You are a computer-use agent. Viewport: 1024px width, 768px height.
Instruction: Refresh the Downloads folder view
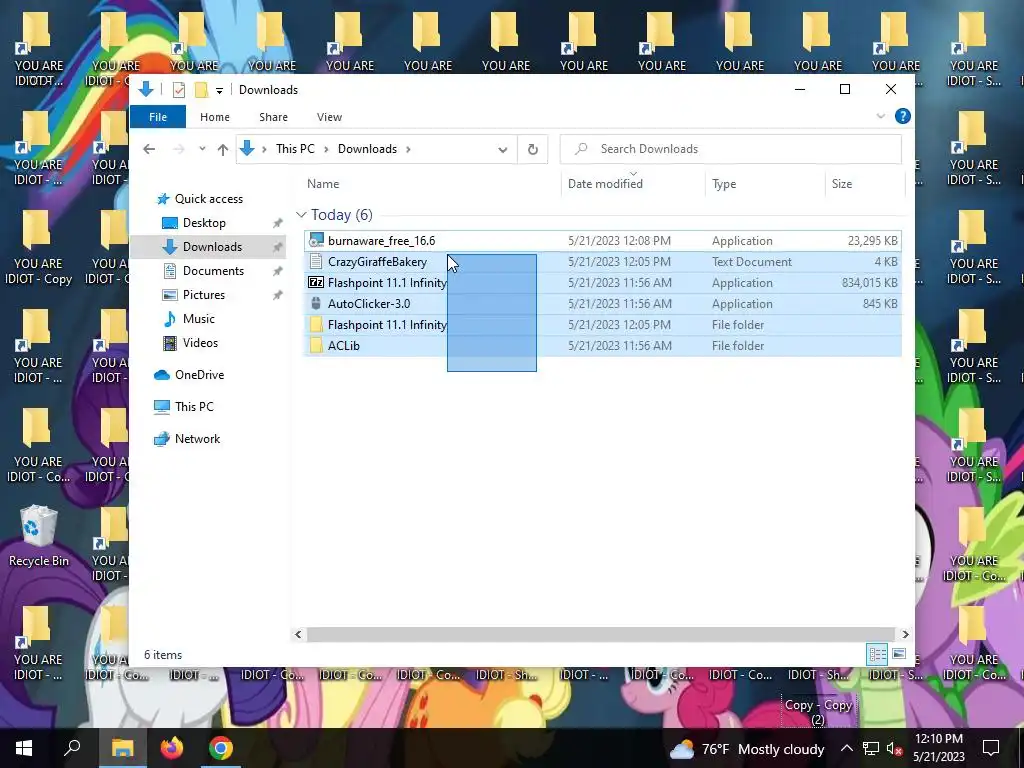coord(533,150)
